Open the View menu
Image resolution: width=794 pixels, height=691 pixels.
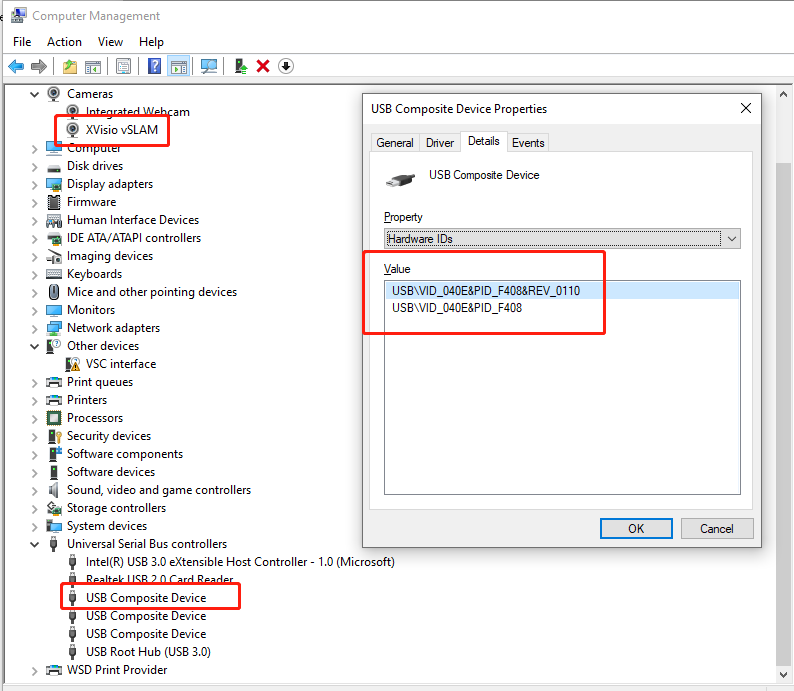click(x=110, y=42)
